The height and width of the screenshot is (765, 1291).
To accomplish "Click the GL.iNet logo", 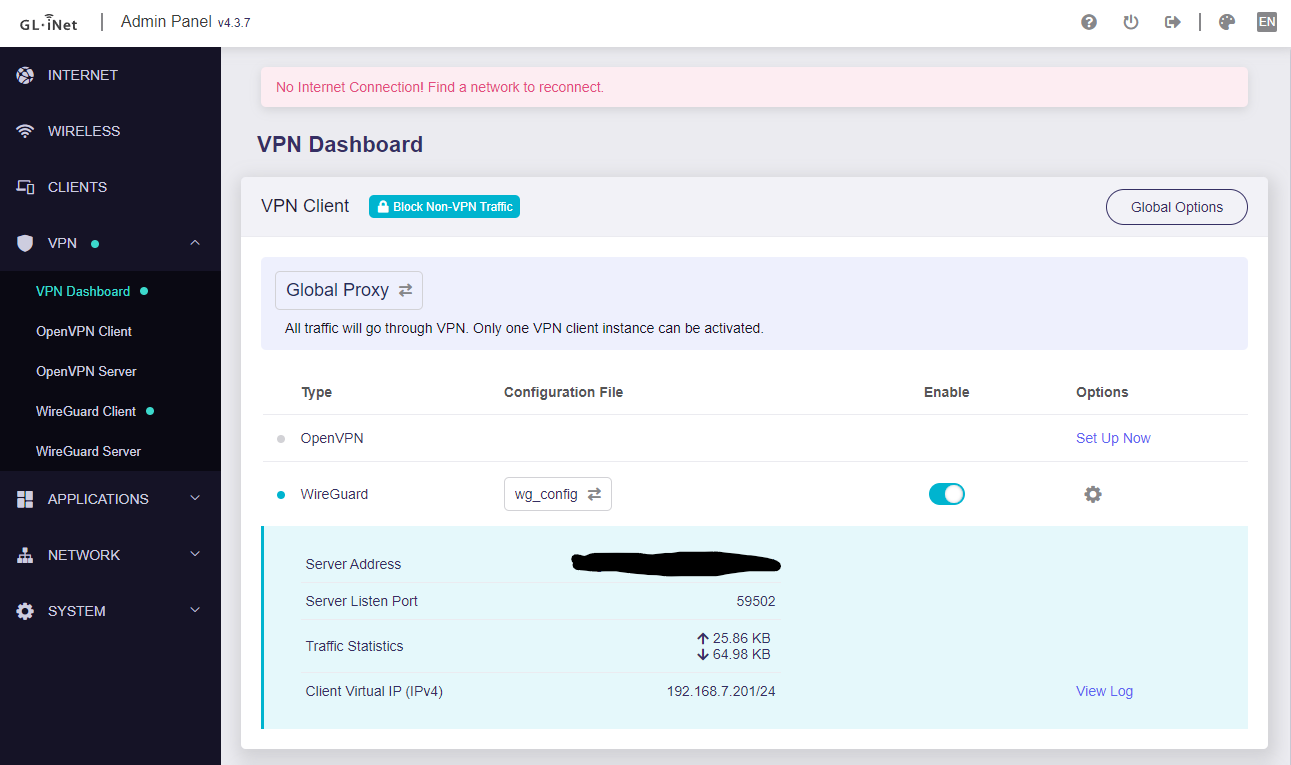I will point(49,22).
